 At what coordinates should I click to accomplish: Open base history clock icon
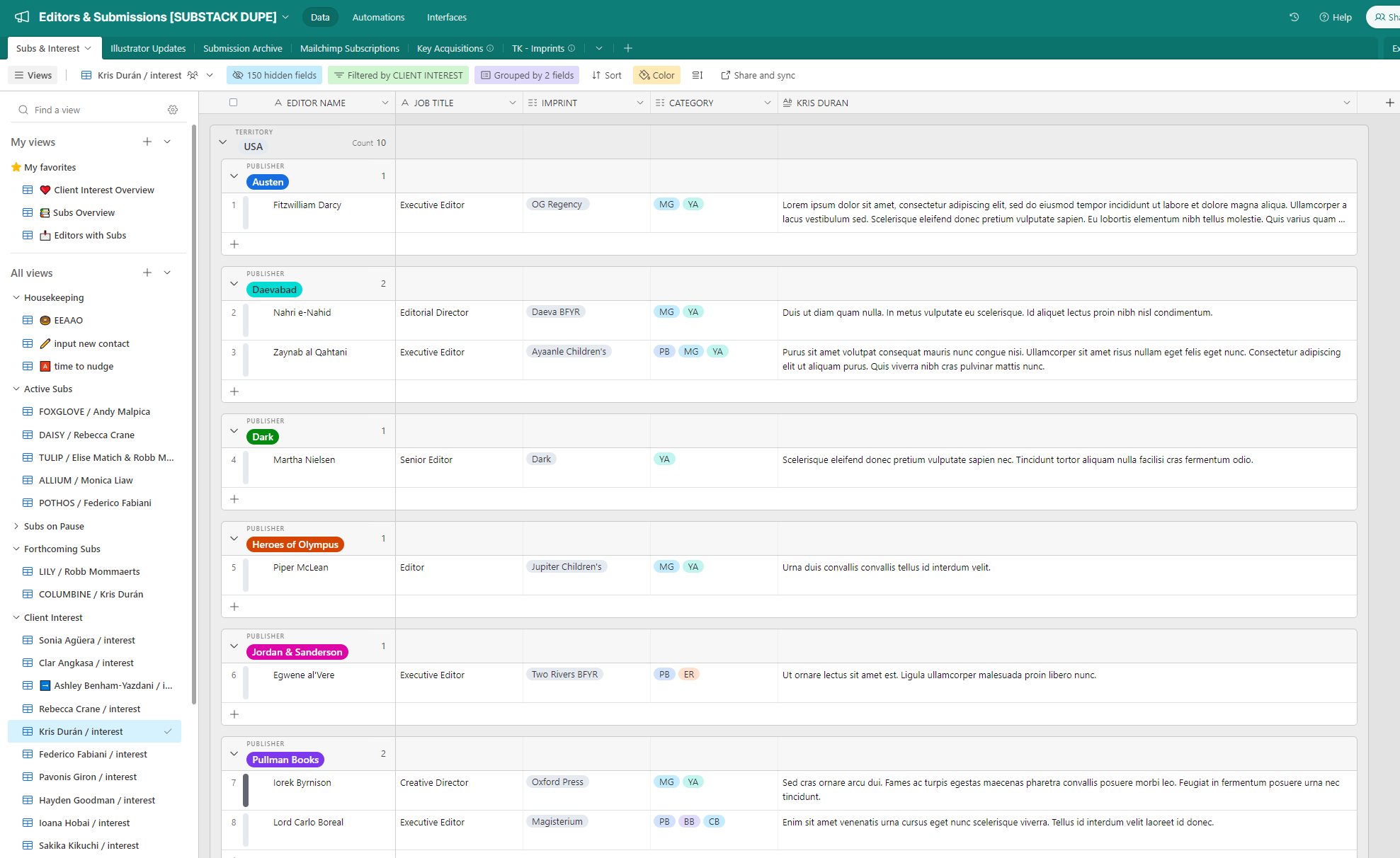click(x=1294, y=17)
